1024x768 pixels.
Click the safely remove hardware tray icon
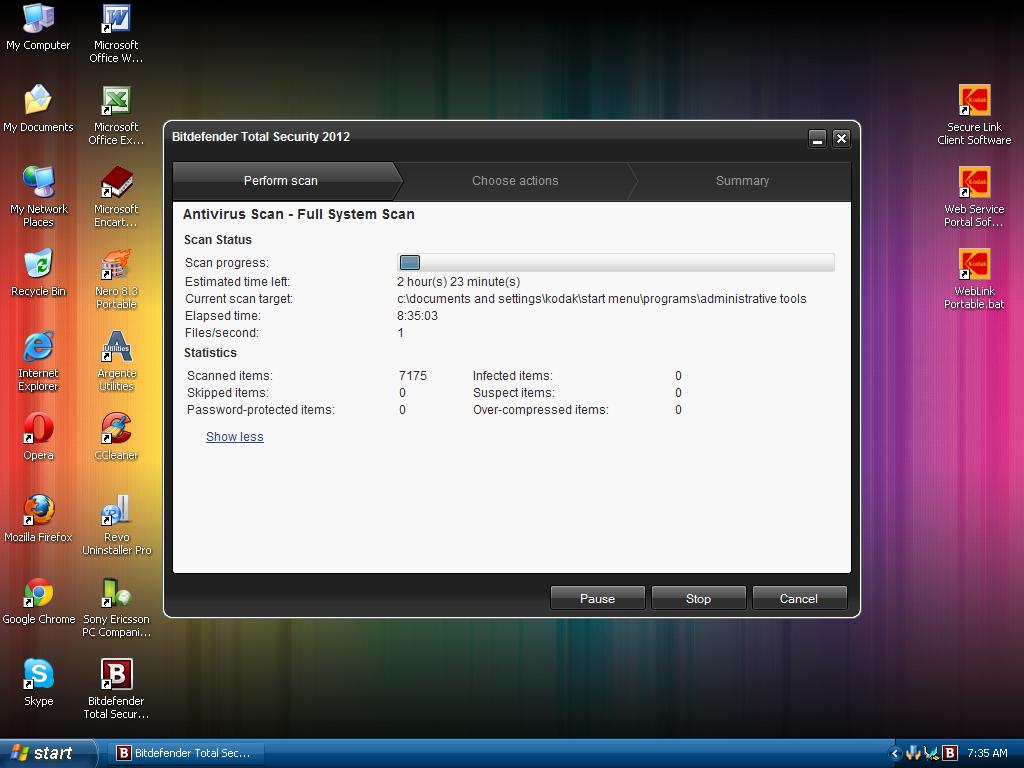click(x=913, y=754)
